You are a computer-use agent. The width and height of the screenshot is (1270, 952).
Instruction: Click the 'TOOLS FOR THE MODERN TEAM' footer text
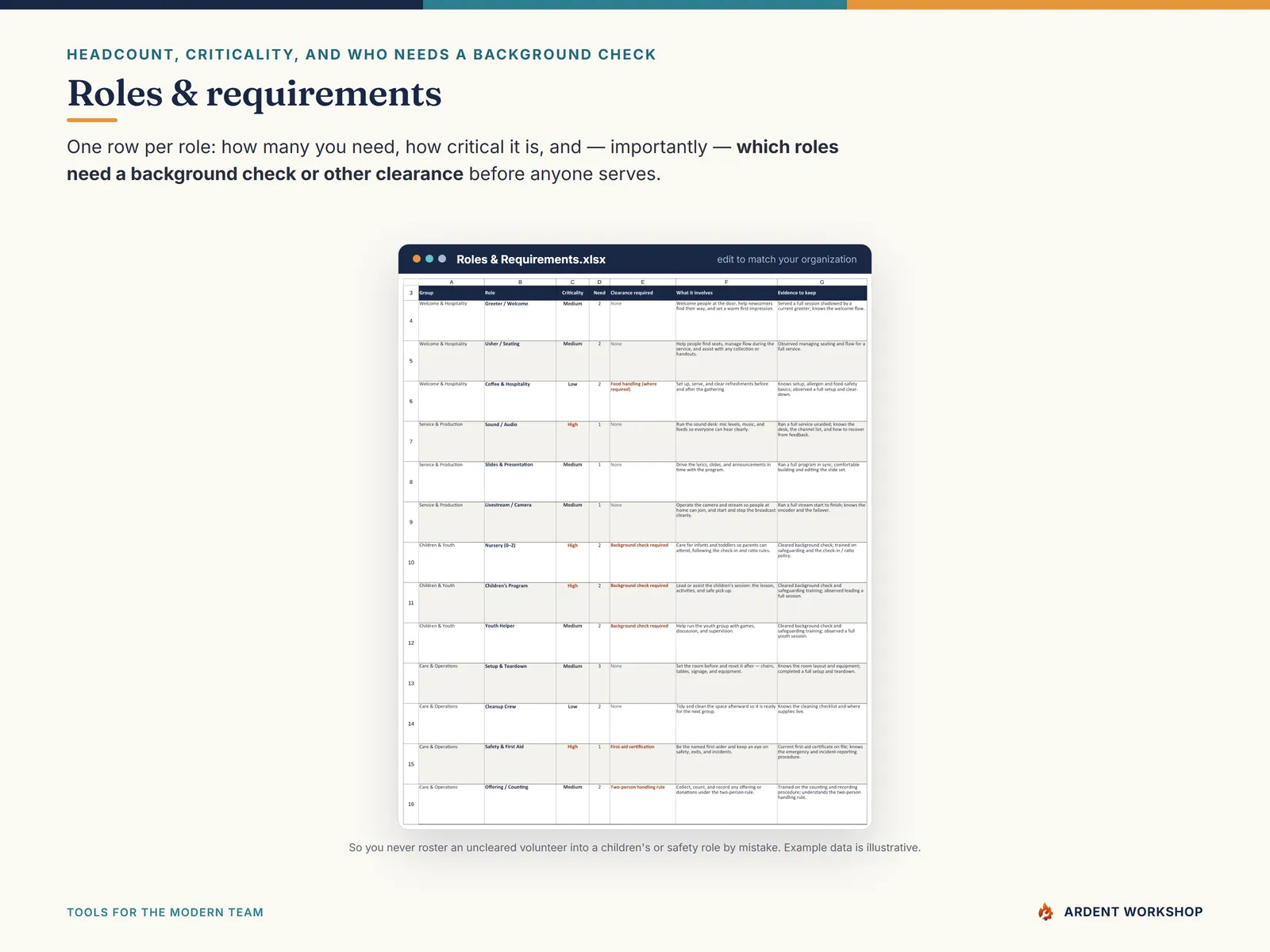[165, 912]
